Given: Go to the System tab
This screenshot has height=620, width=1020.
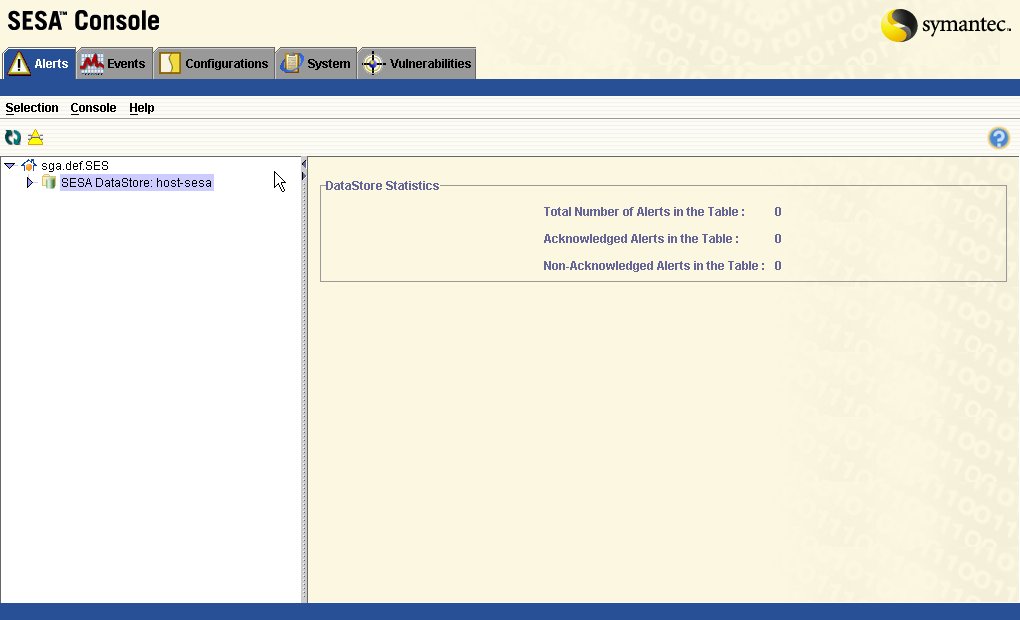Looking at the screenshot, I should 316,64.
